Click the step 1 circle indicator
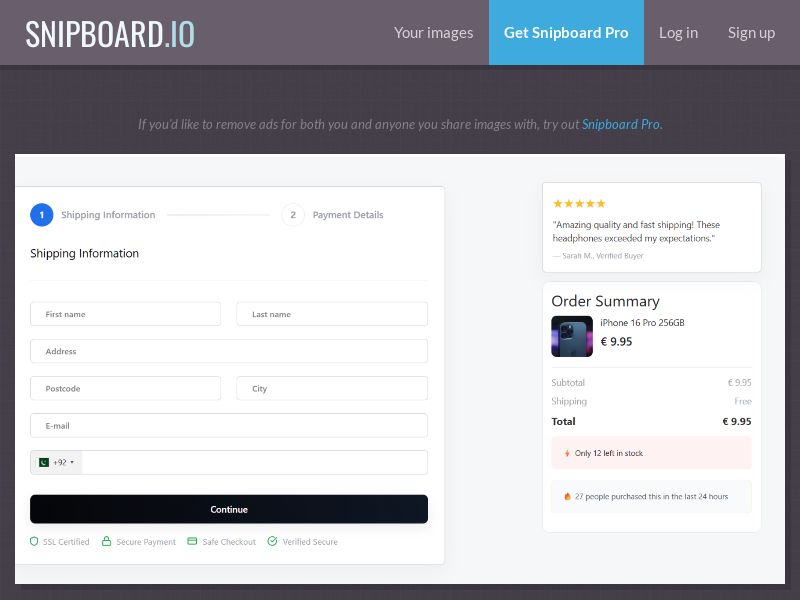Image resolution: width=800 pixels, height=600 pixels. (x=41, y=214)
